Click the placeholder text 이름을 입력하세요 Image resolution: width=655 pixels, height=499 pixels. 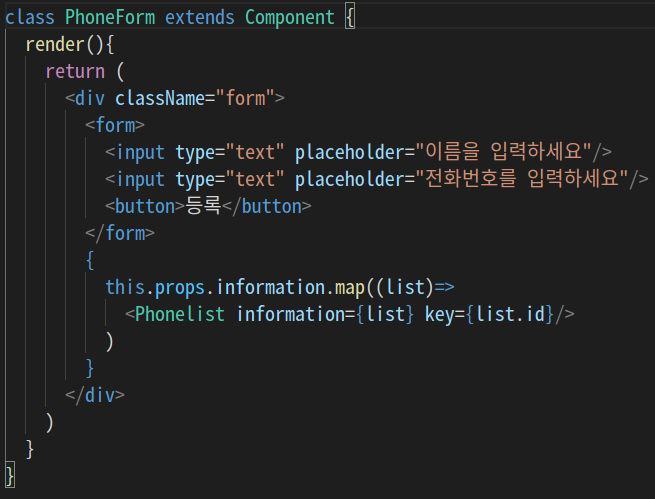504,151
